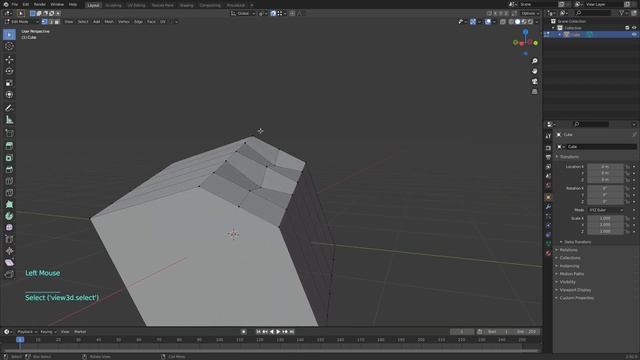640x360 pixels.
Task: Open World properties tab icon
Action: [x=548, y=185]
